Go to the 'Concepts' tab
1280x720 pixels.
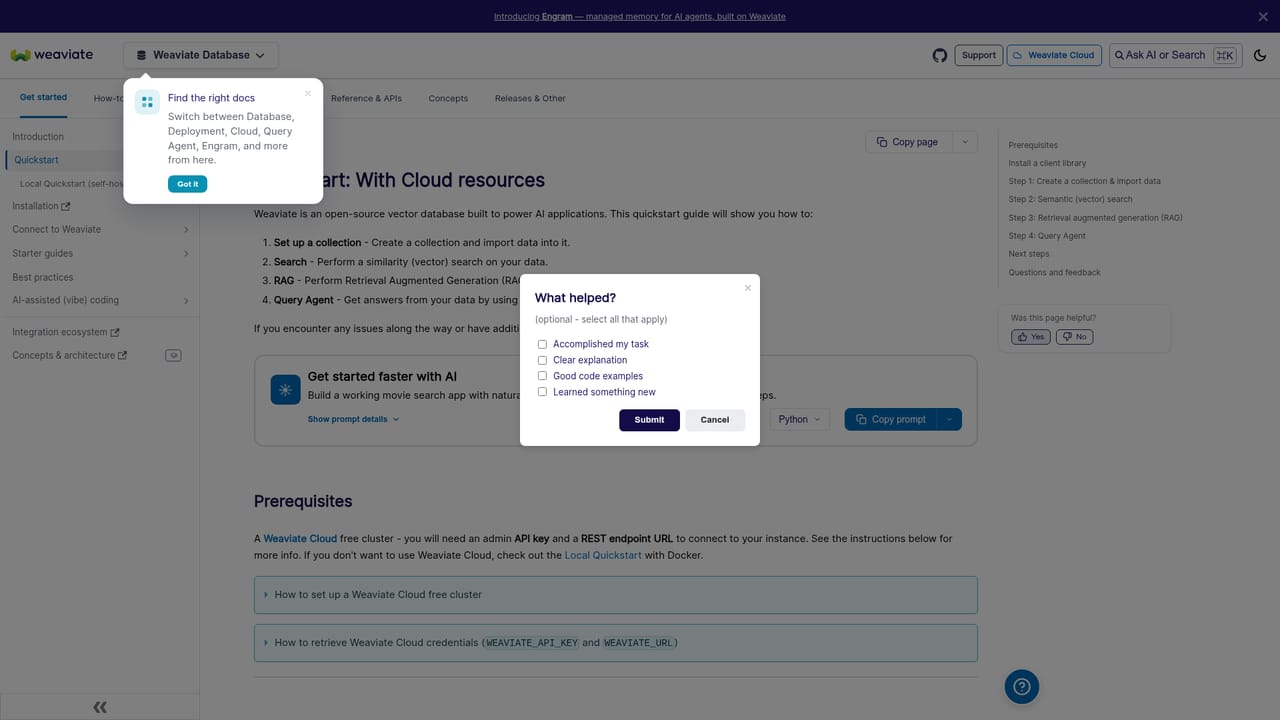coord(448,98)
